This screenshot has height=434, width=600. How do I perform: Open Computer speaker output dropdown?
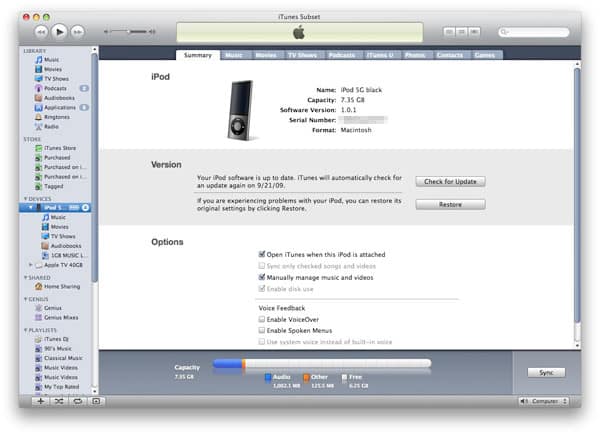544,401
